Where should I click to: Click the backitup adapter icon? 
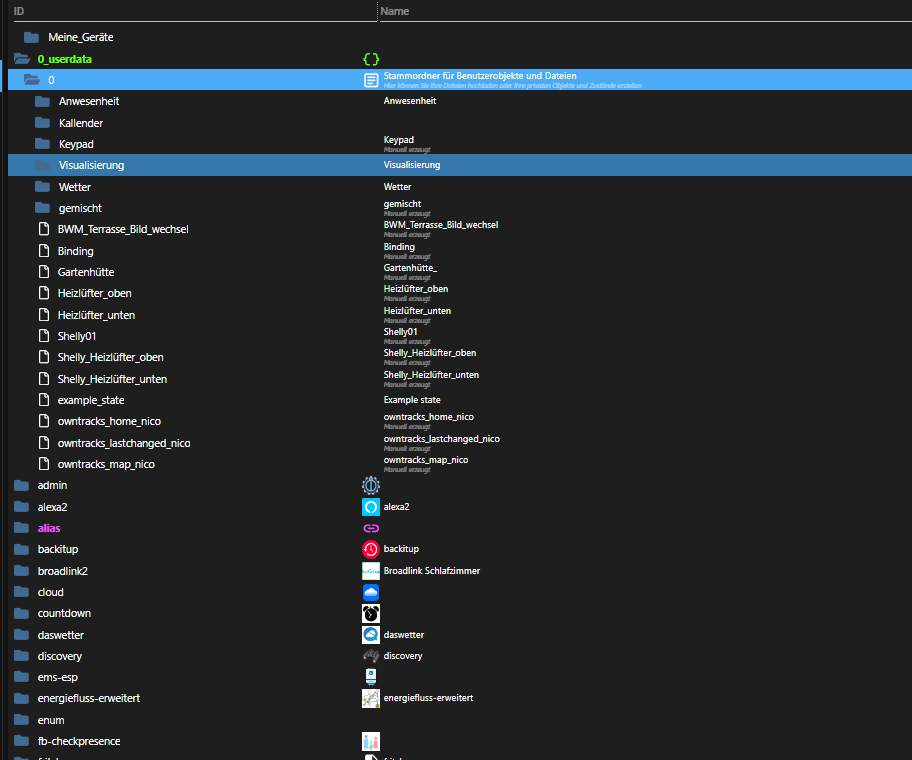pos(370,549)
